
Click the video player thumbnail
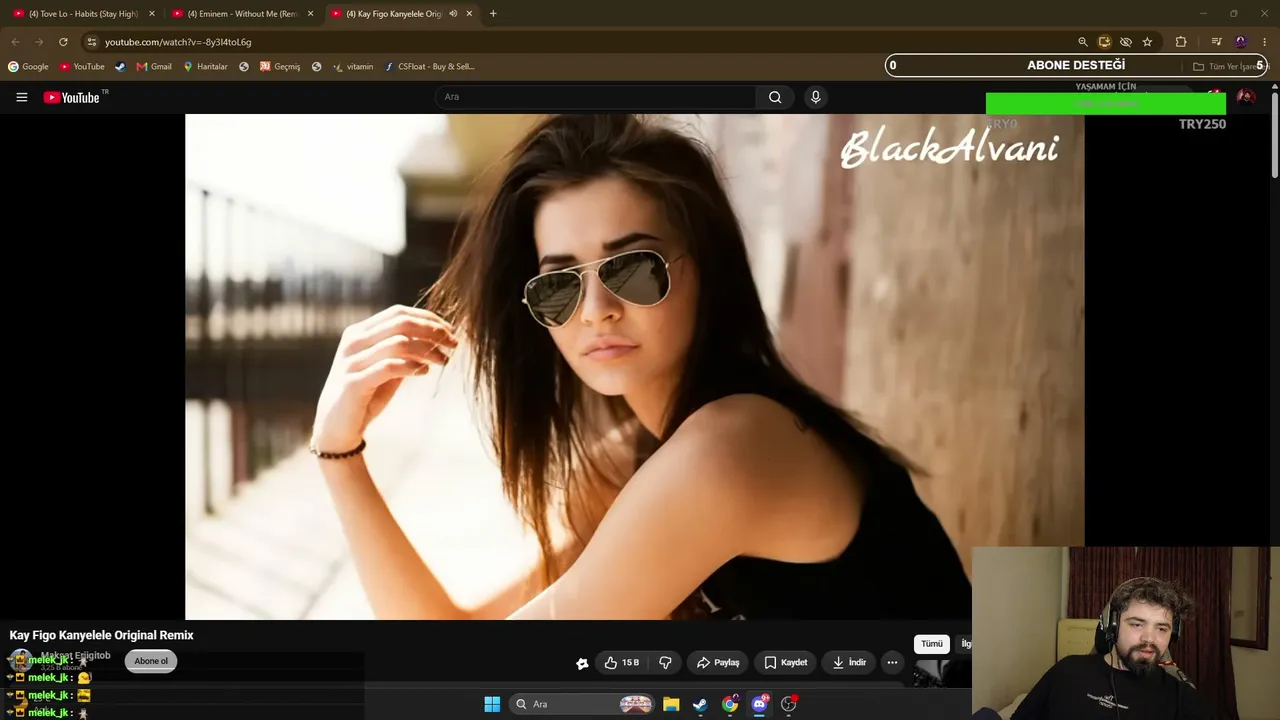[635, 367]
